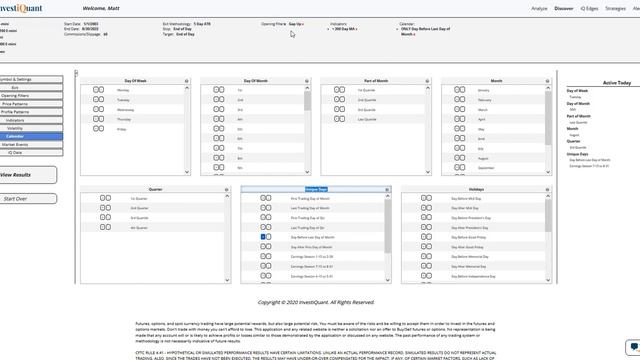Open the Opening Filters section
The image size is (640, 360).
click(x=31, y=96)
